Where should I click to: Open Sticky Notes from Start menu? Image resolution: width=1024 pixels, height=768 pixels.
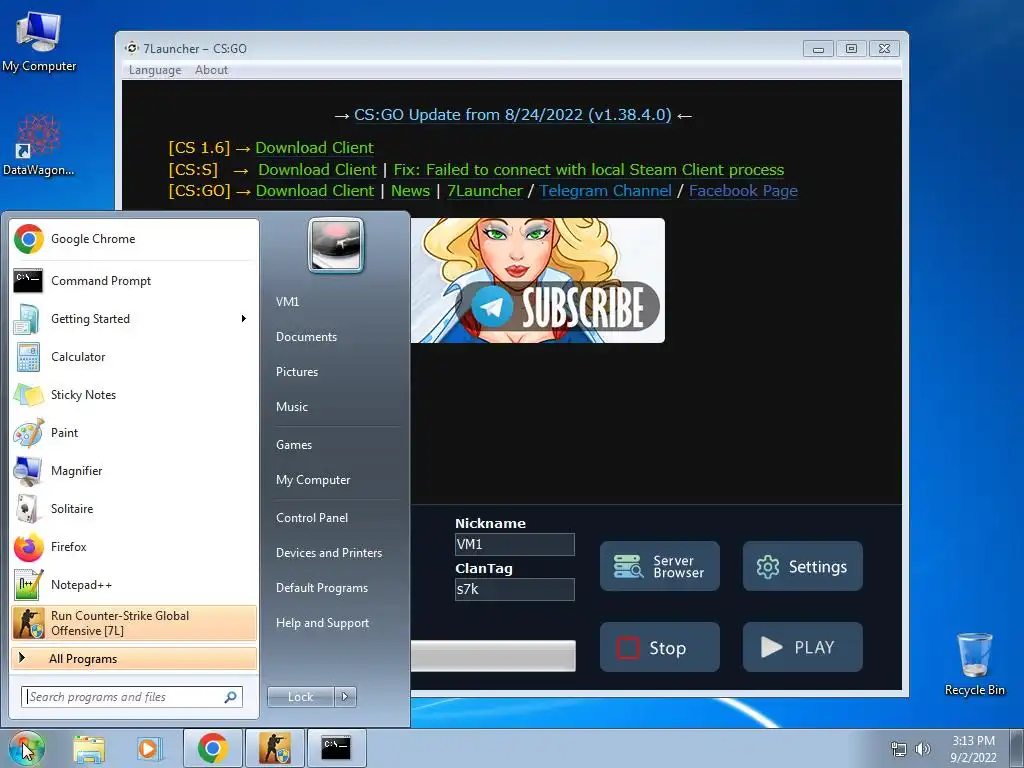pyautogui.click(x=134, y=394)
